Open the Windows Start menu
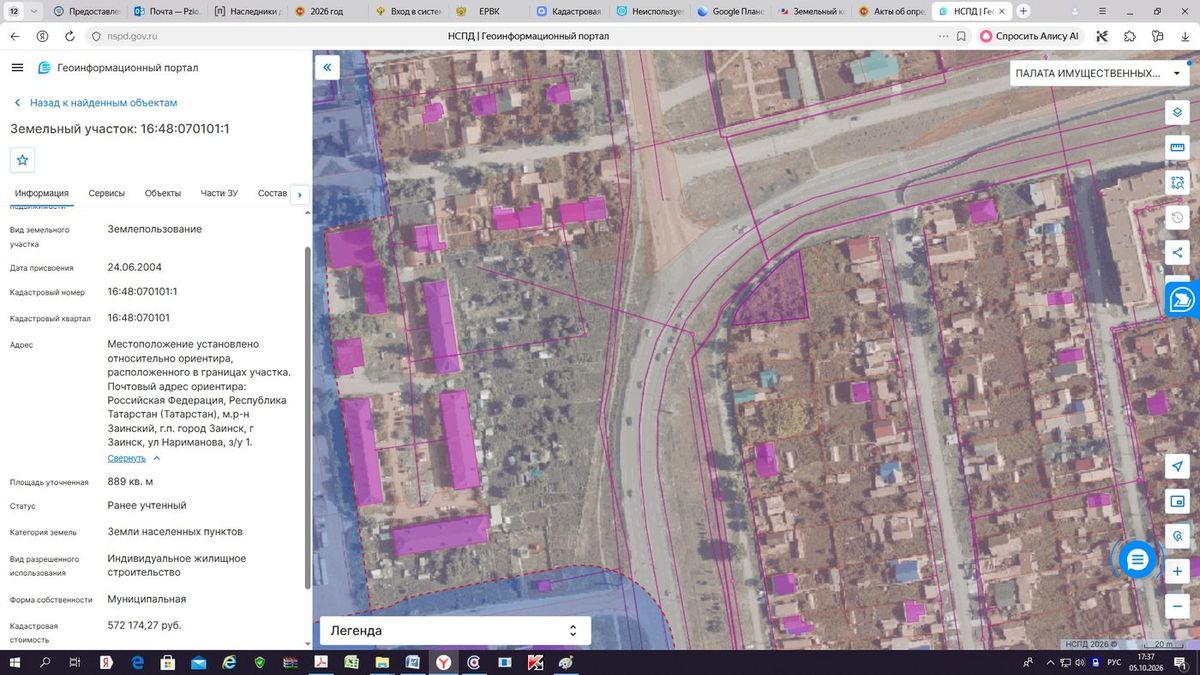The image size is (1200, 675). click(x=15, y=662)
